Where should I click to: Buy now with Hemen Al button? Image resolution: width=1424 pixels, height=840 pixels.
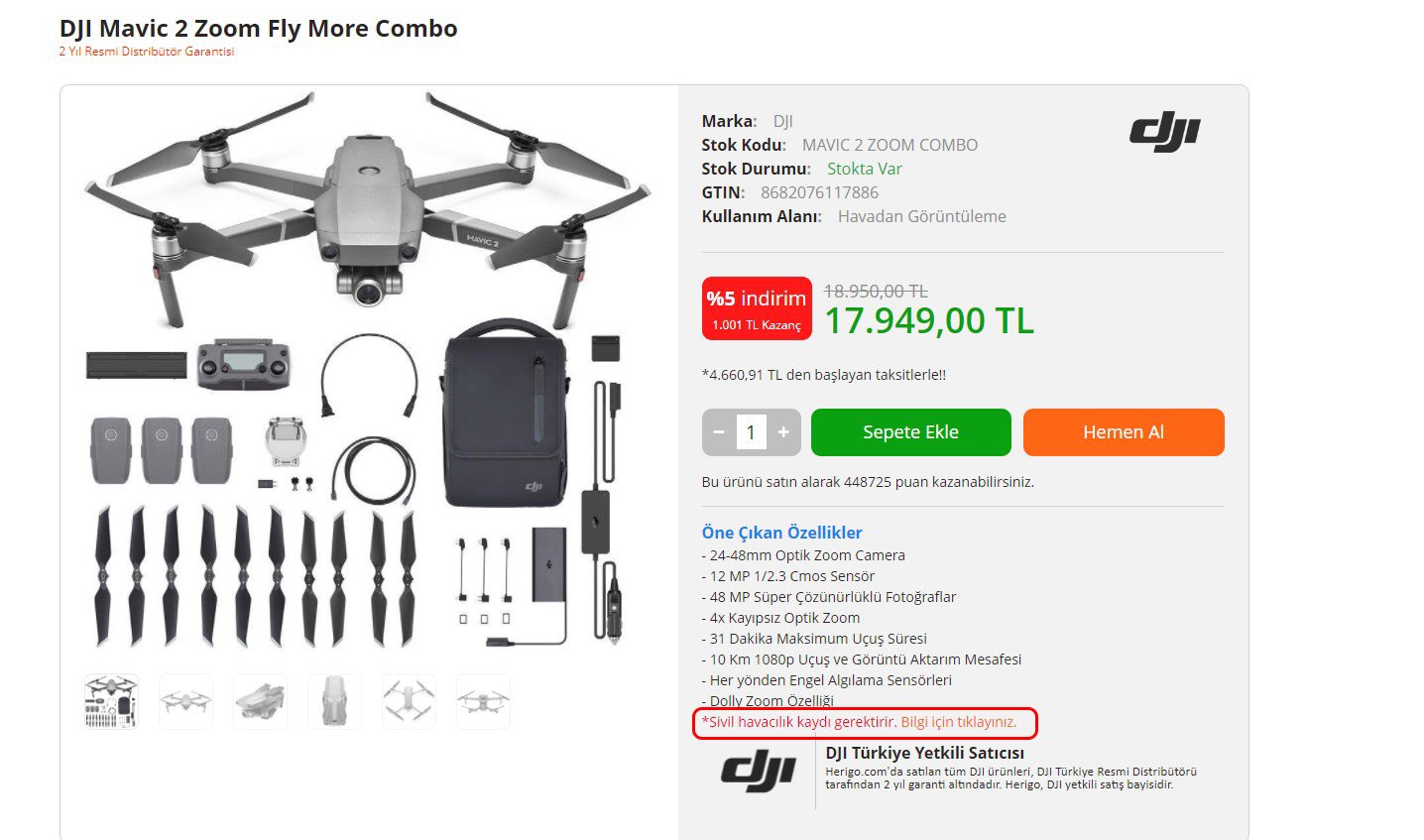click(x=1124, y=432)
